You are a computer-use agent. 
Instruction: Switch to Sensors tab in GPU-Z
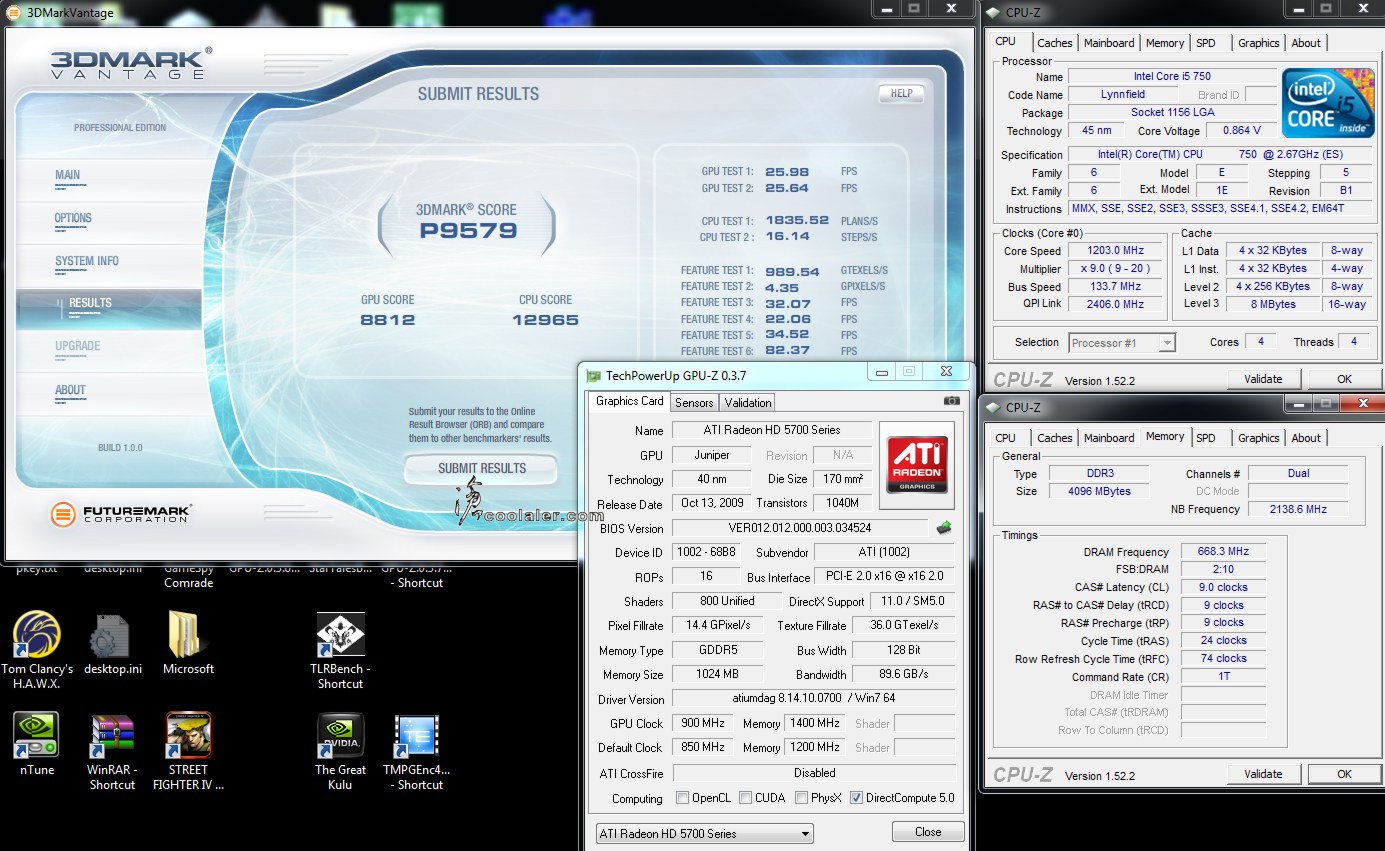694,402
